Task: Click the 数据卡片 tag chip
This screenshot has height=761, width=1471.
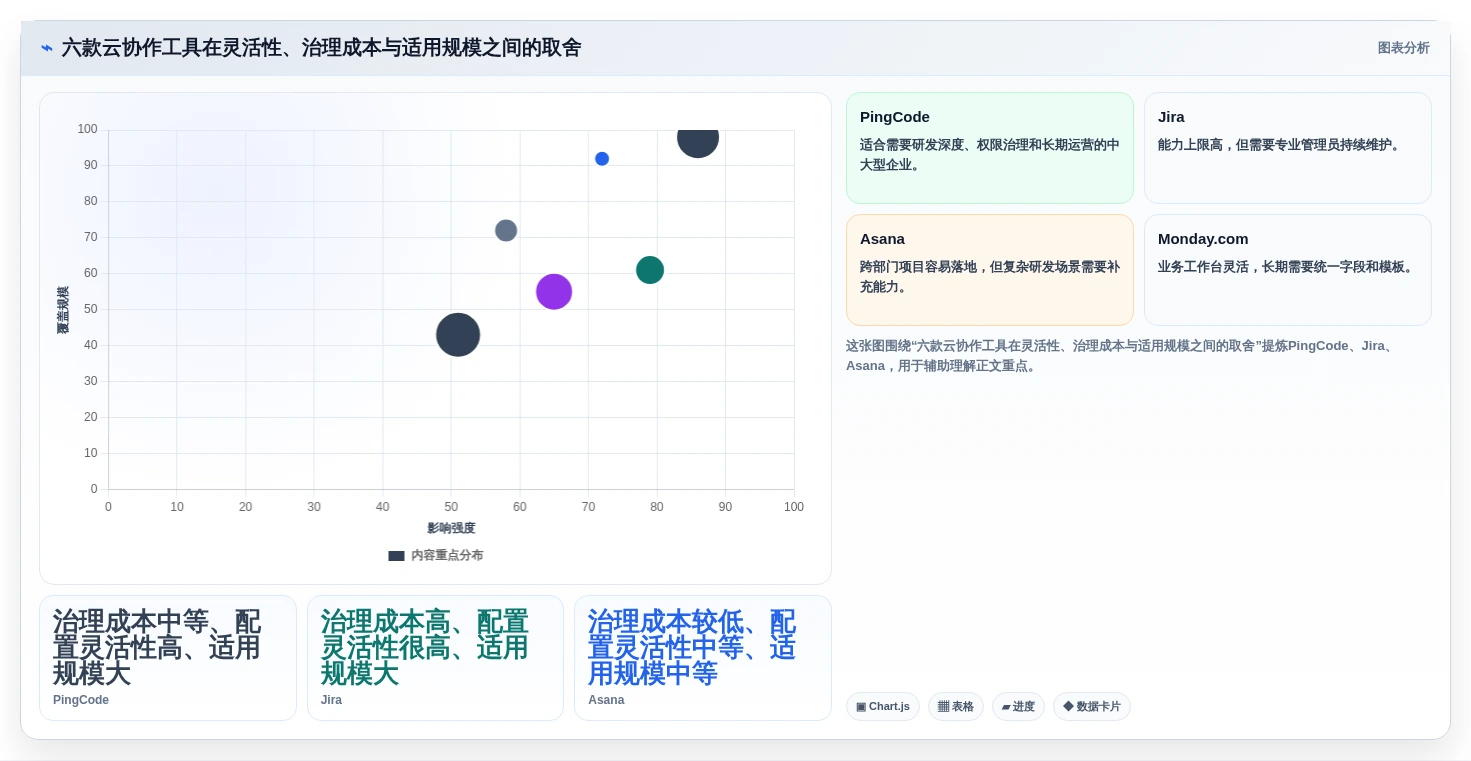Action: click(1092, 707)
